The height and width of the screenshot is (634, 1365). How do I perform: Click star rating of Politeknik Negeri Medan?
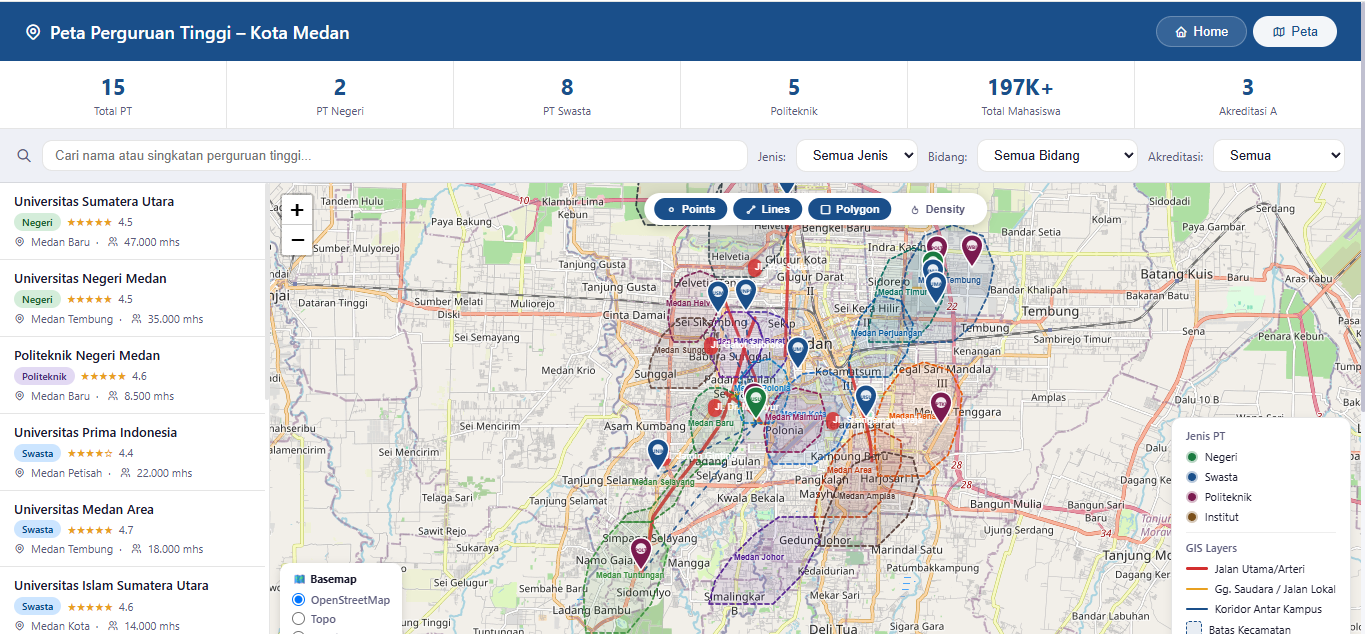coord(103,376)
